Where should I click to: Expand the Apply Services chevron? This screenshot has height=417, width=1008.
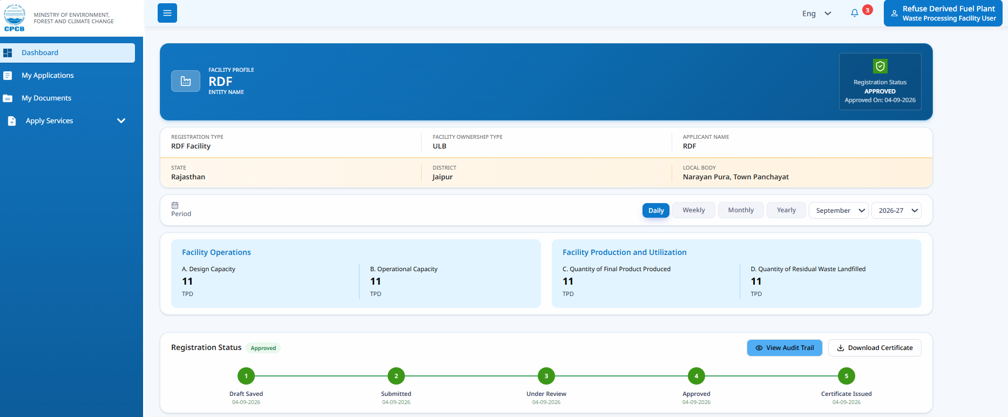point(121,121)
